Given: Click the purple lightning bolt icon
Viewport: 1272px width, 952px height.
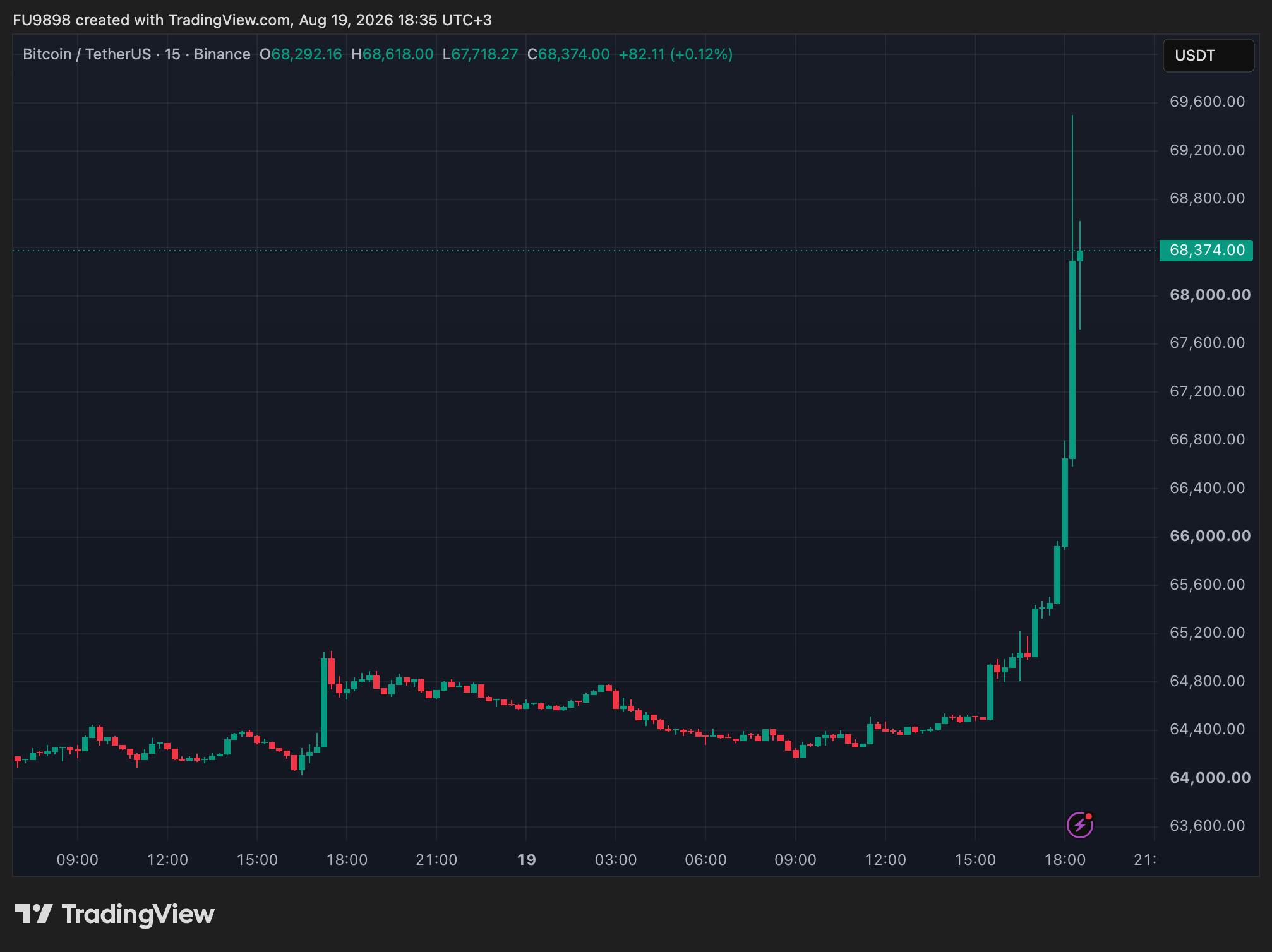Looking at the screenshot, I should pyautogui.click(x=1079, y=824).
